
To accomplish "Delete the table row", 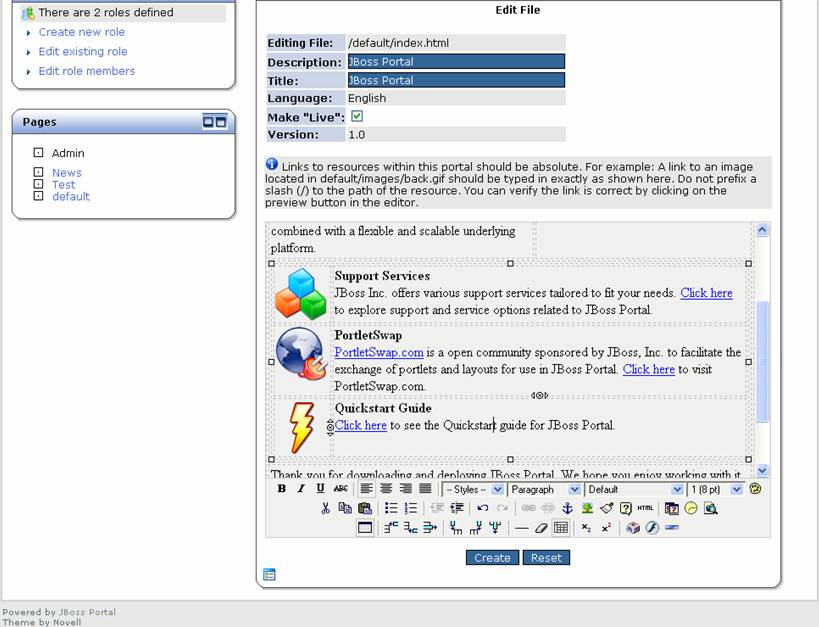I will tap(430, 528).
